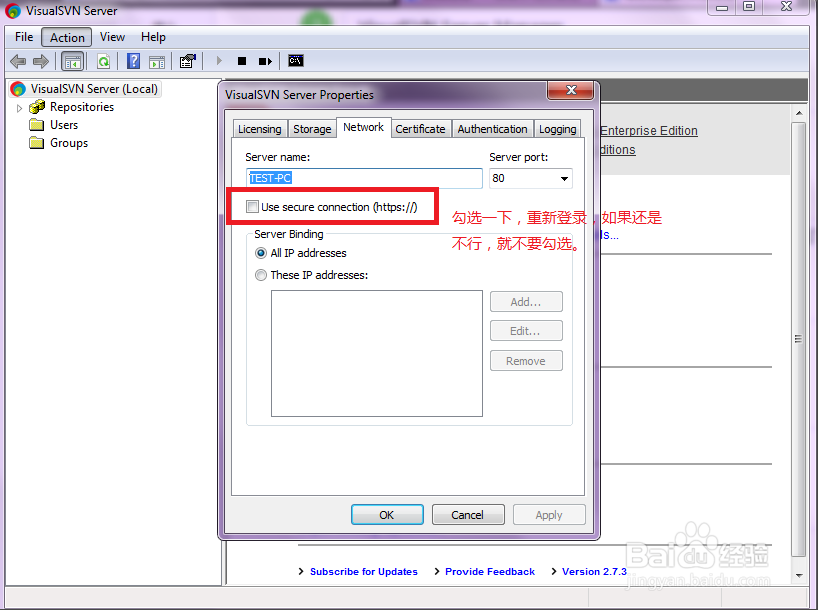Click the Groups folder icon
The width and height of the screenshot is (818, 610).
point(37,142)
